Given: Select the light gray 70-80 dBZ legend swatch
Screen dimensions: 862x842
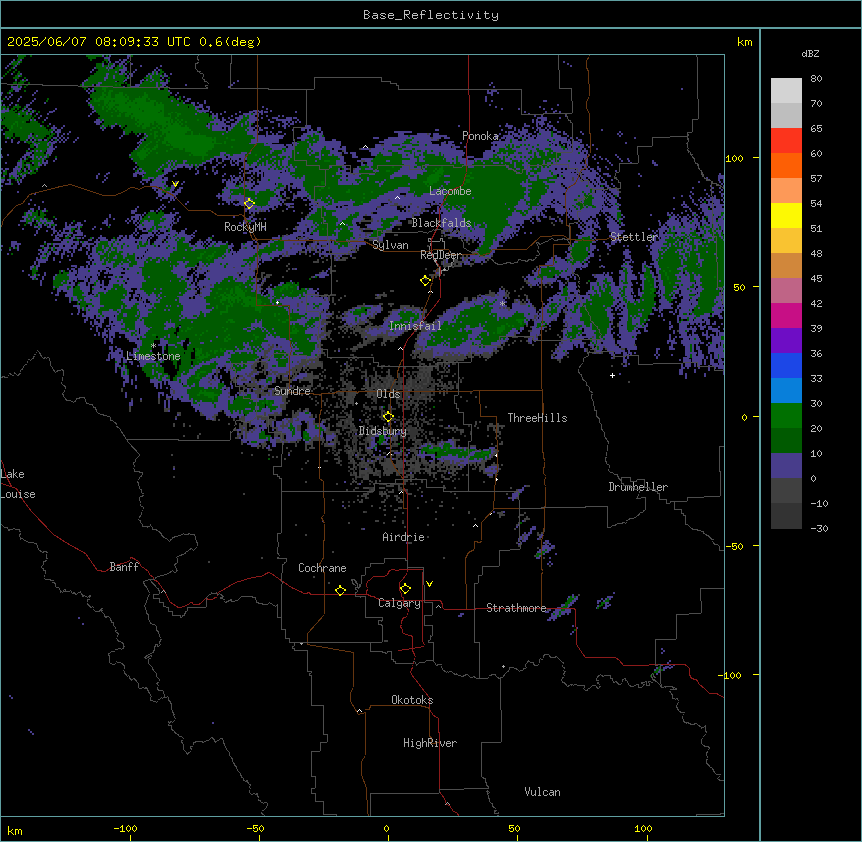Looking at the screenshot, I should (786, 91).
